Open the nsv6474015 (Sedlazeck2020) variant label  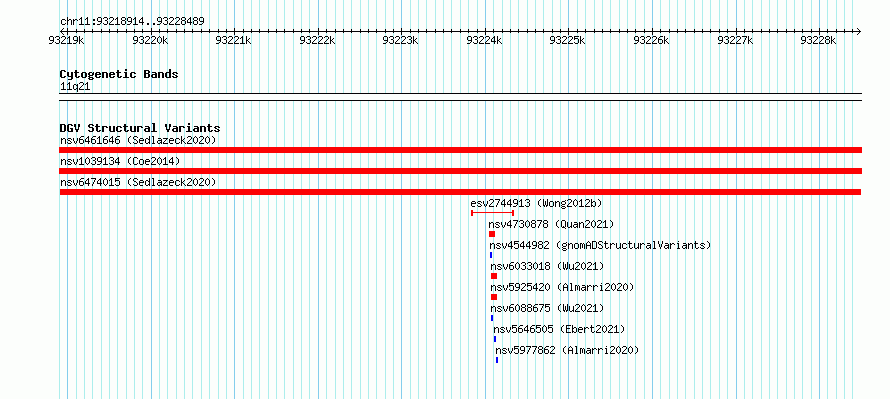(x=138, y=182)
